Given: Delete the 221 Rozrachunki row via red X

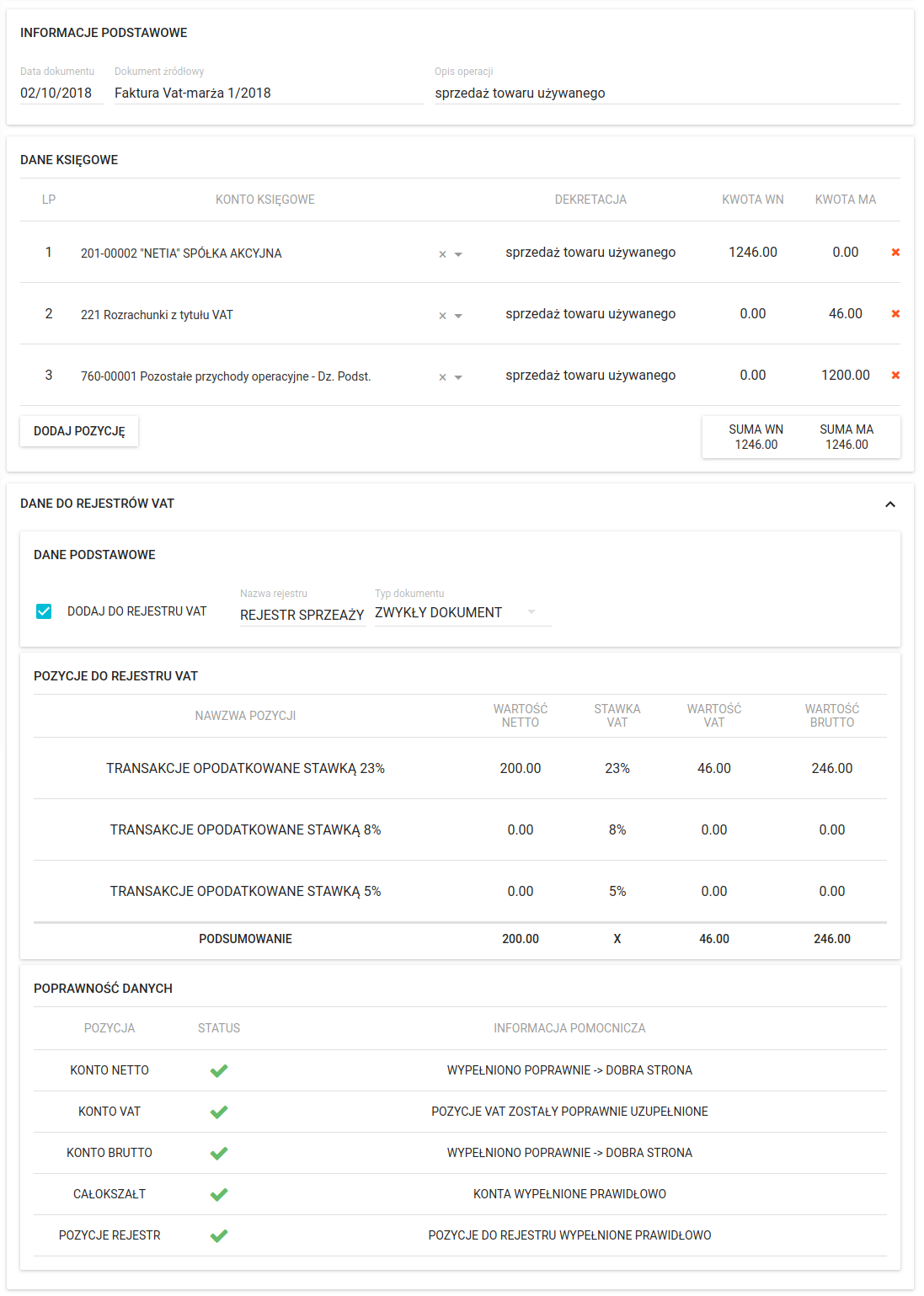Looking at the screenshot, I should pyautogui.click(x=895, y=314).
